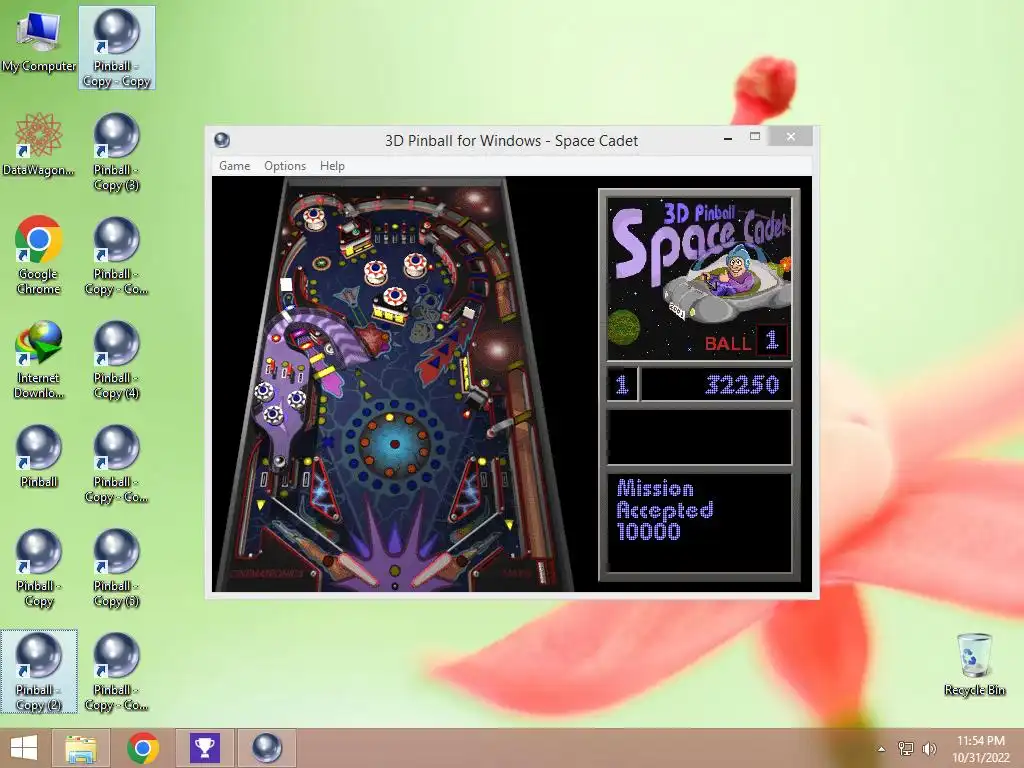Viewport: 1024px width, 768px height.
Task: Click the Pinball taskbar button
Action: (266, 748)
